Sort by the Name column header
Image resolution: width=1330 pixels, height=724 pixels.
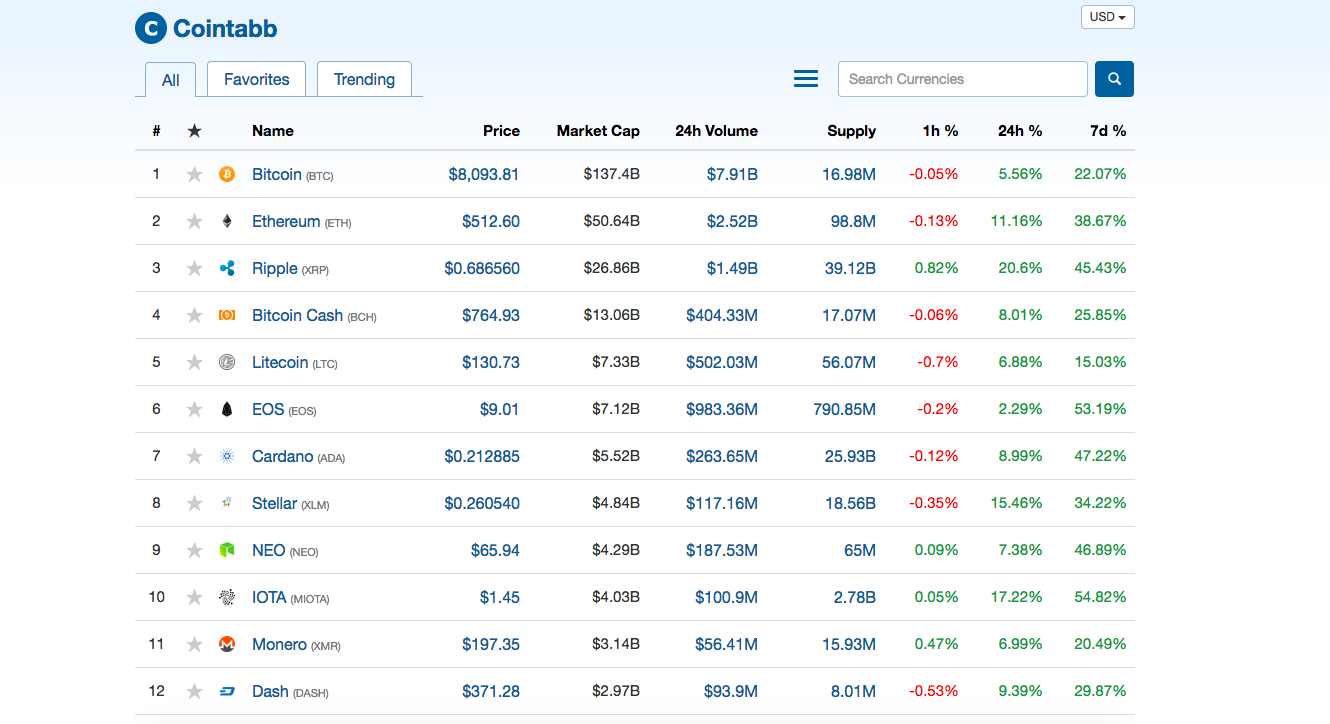[x=273, y=131]
